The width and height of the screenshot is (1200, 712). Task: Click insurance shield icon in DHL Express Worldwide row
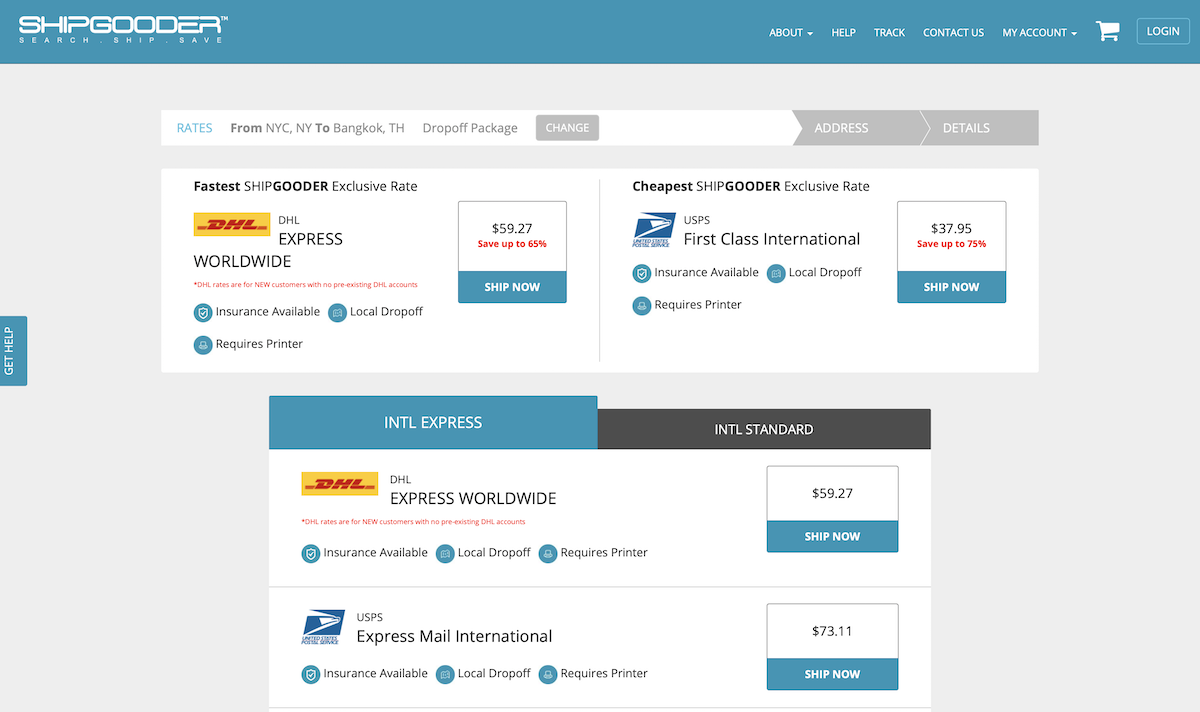coord(311,553)
